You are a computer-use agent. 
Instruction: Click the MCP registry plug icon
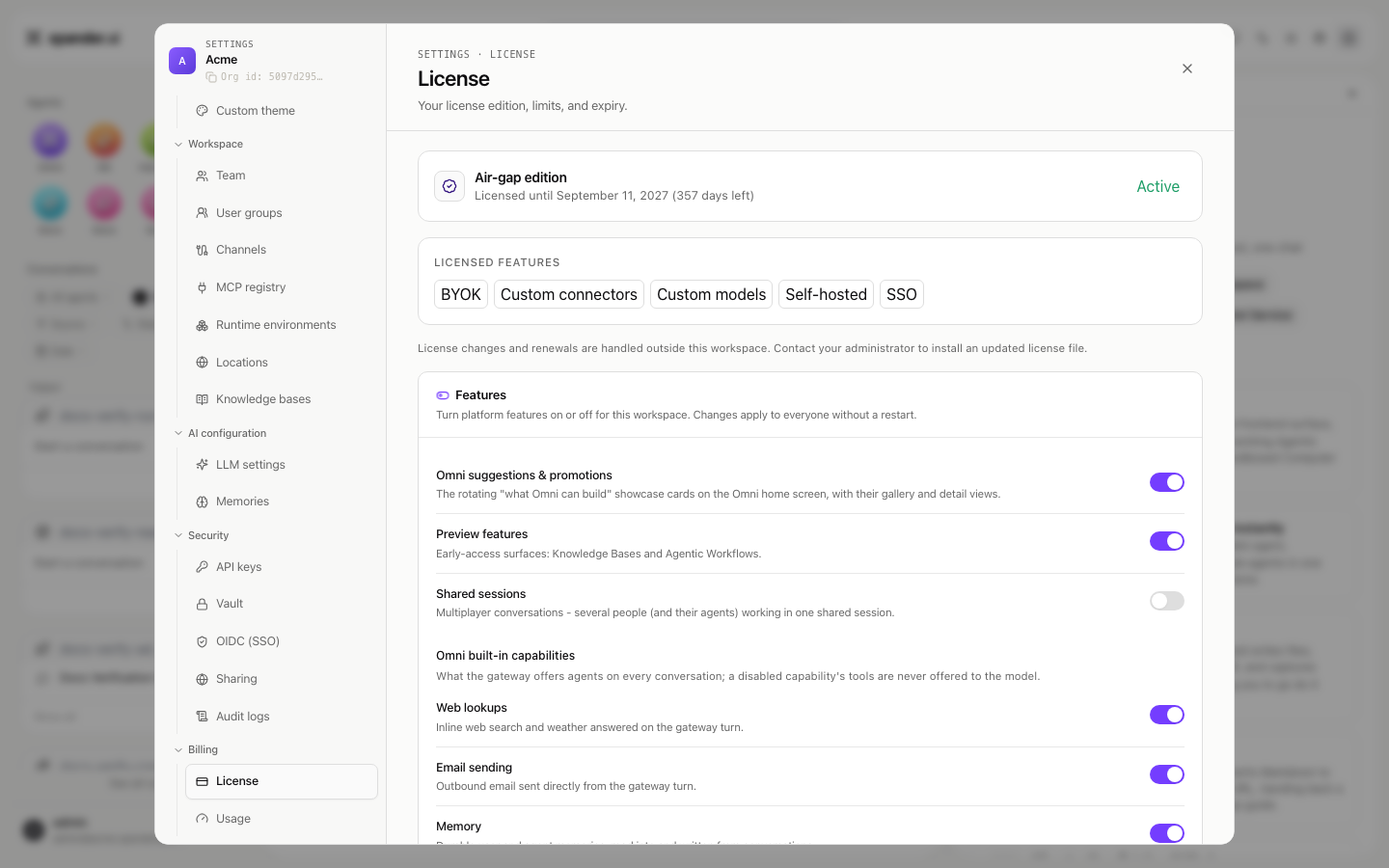point(202,287)
